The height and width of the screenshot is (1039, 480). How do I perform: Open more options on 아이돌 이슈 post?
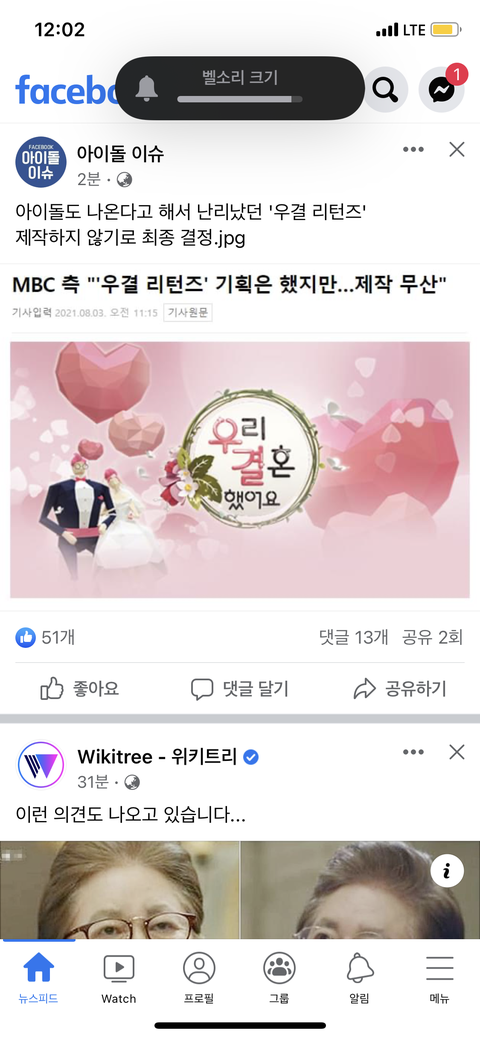[x=413, y=150]
